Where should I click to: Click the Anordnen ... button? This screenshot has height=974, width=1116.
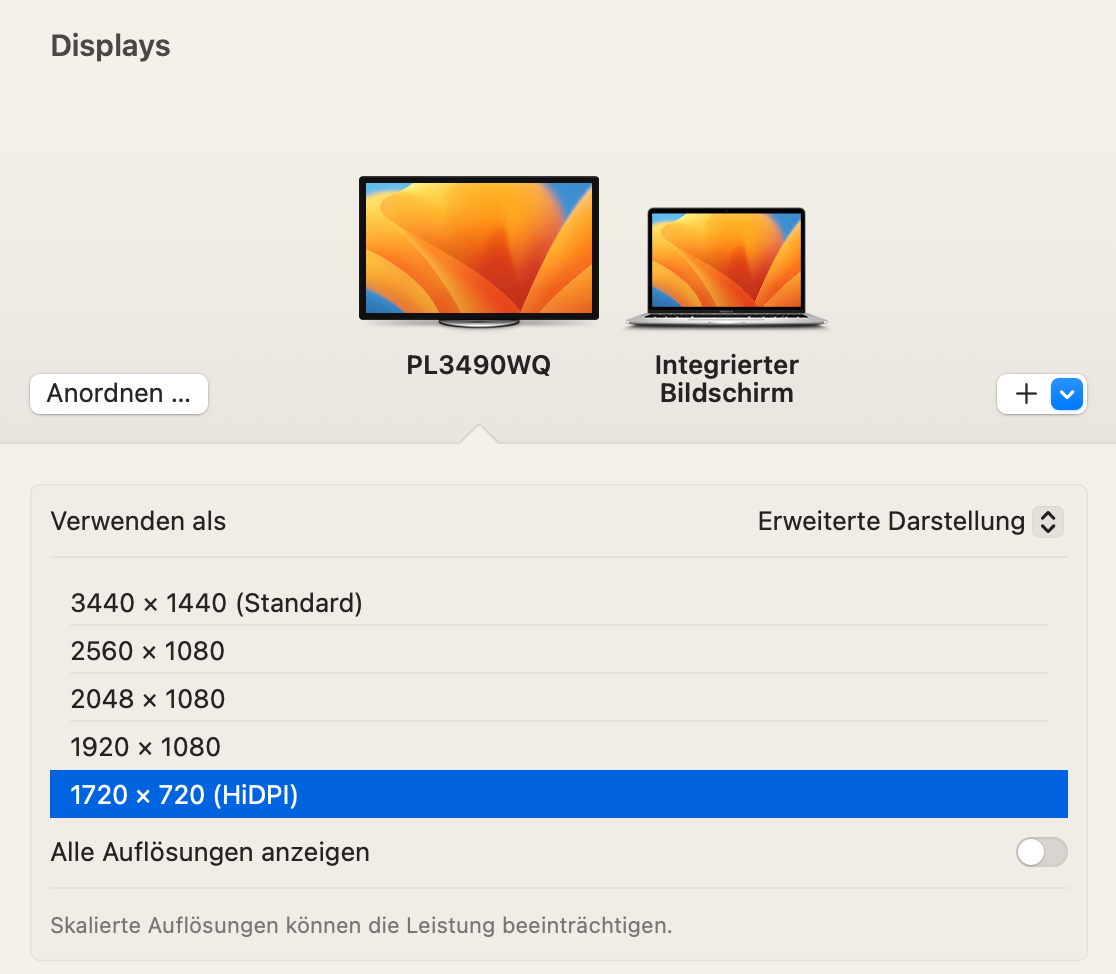119,393
